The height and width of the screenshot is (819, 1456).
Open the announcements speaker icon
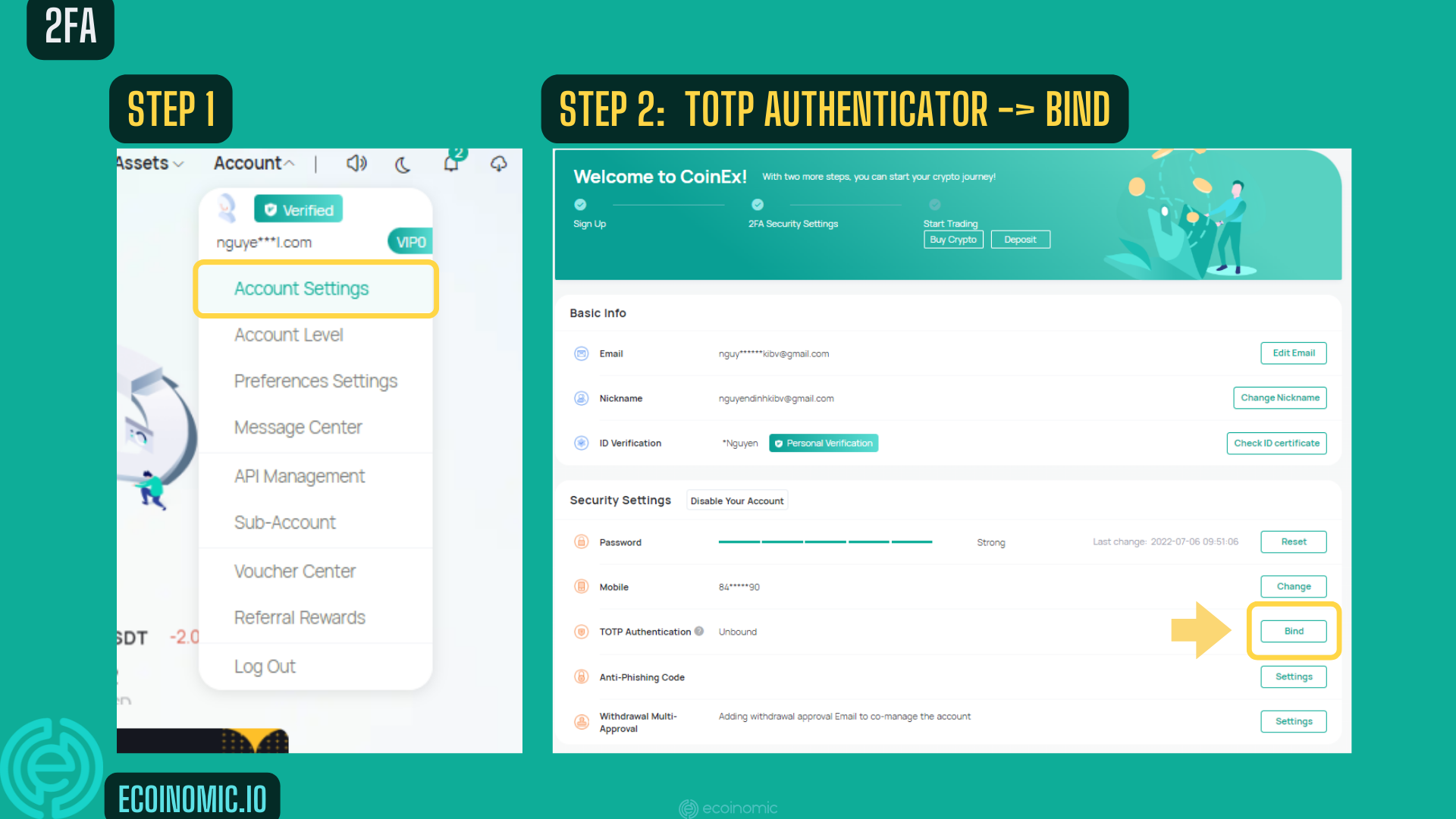point(356,163)
